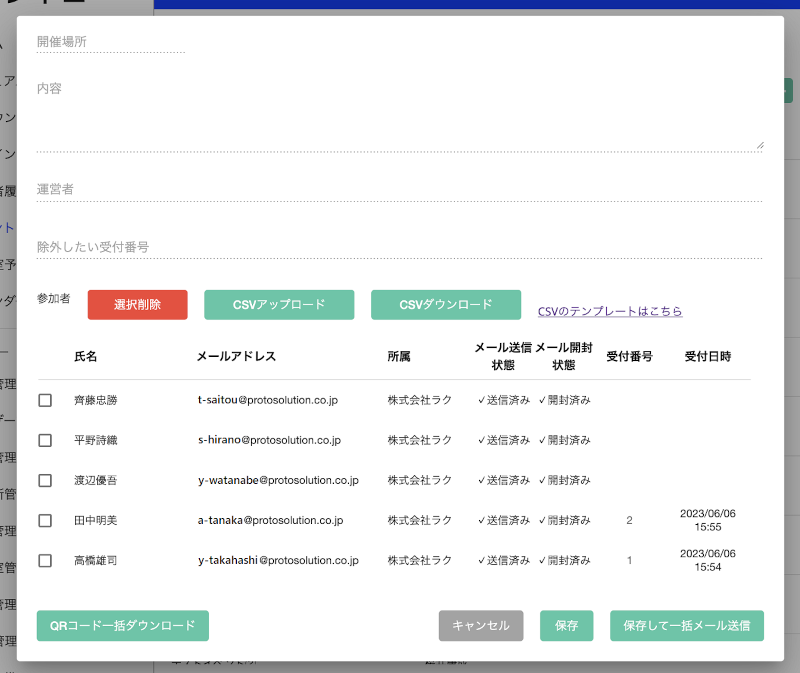Grab the 内容 textarea resize handle
800x673 pixels.
[760, 145]
